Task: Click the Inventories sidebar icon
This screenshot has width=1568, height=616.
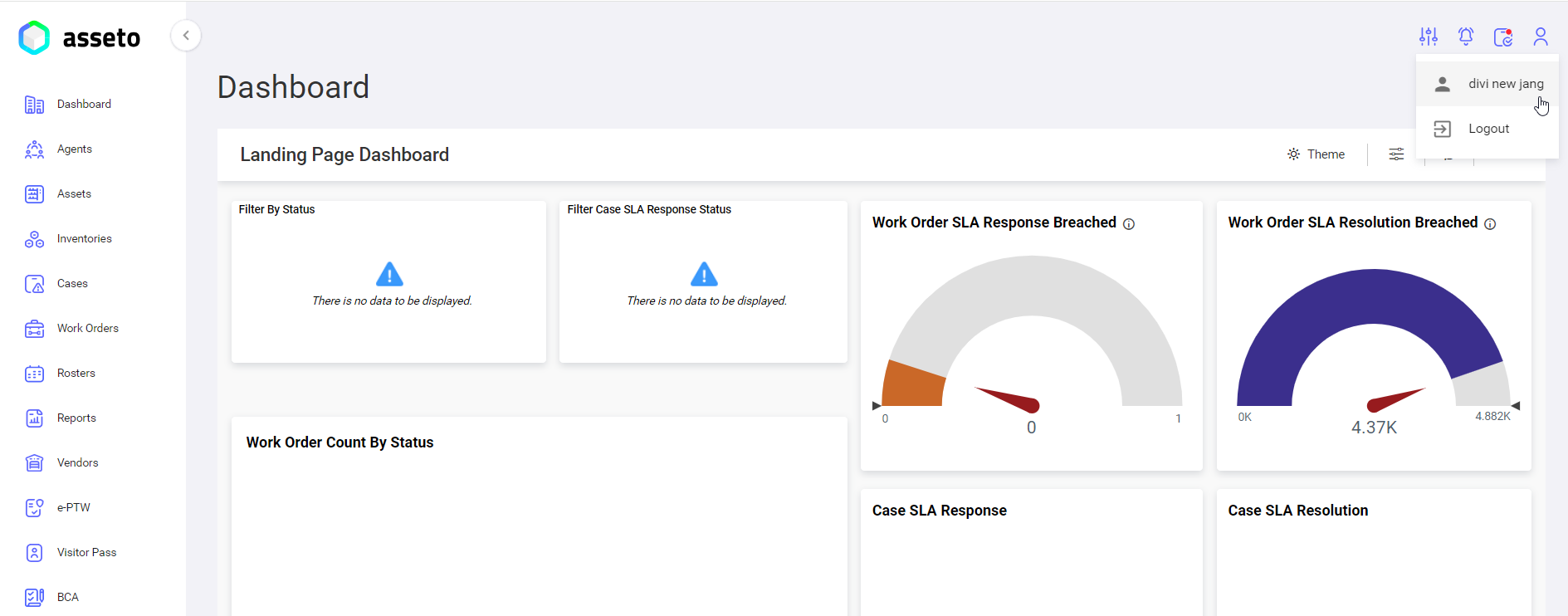Action: pyautogui.click(x=34, y=239)
